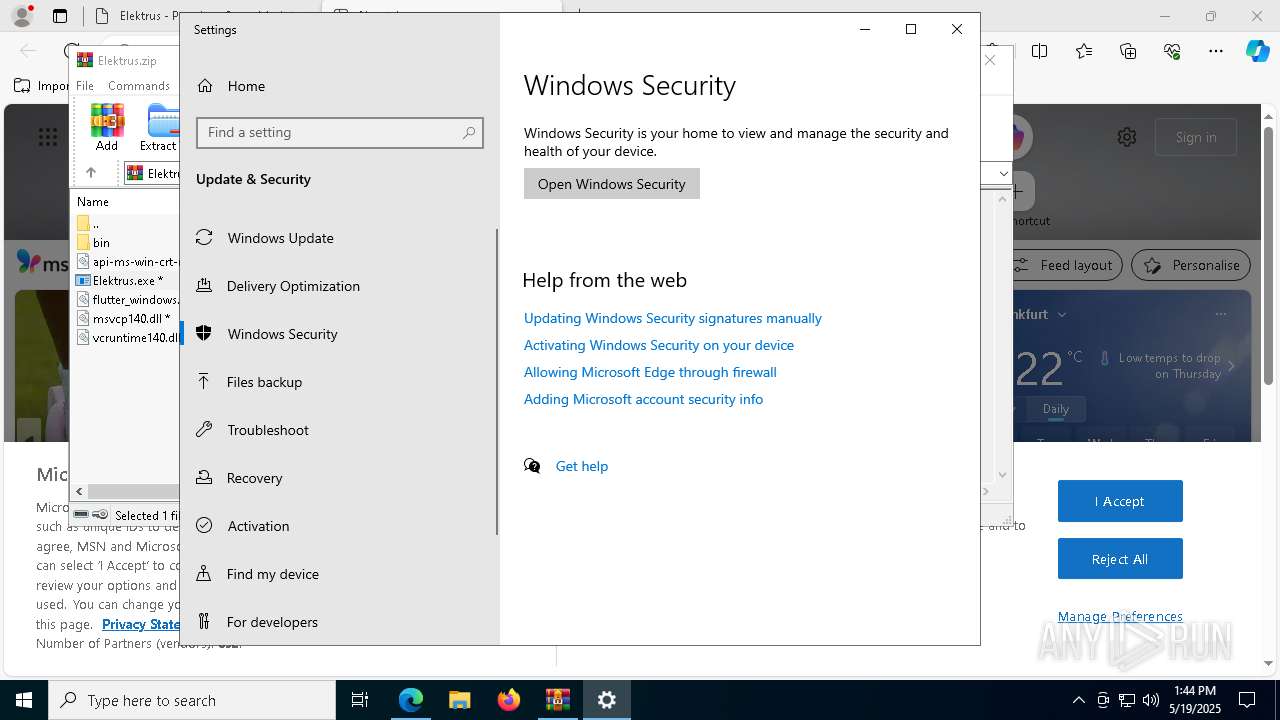
Task: Open the Windows Start menu
Action: pyautogui.click(x=24, y=700)
